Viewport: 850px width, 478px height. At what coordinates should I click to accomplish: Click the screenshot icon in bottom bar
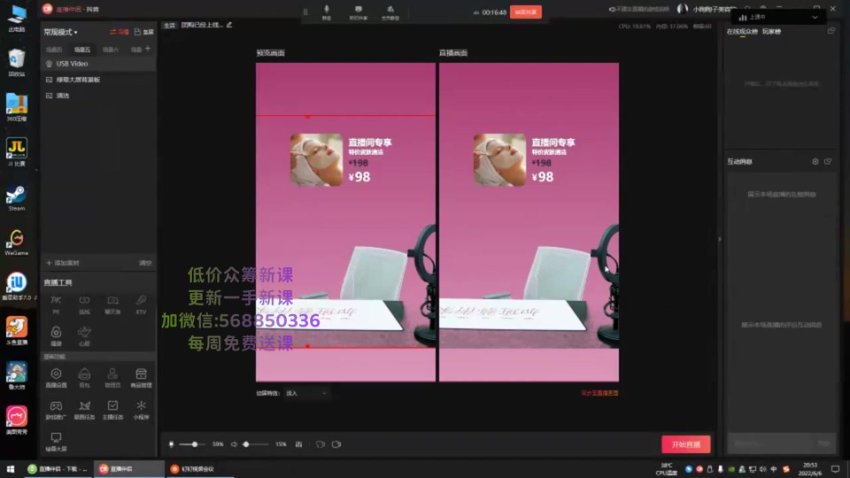pos(320,444)
